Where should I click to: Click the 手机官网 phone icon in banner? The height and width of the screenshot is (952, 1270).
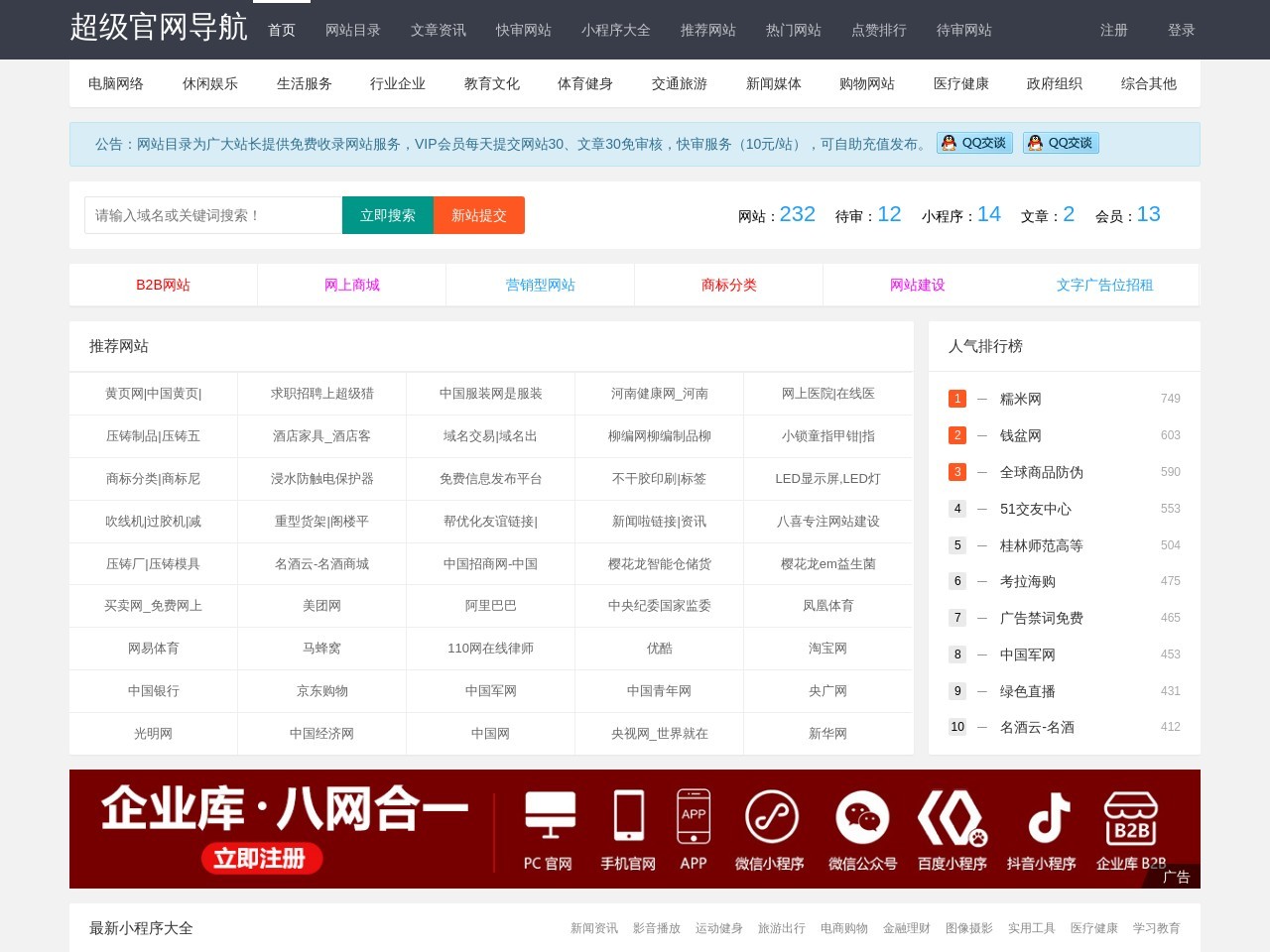pos(628,815)
